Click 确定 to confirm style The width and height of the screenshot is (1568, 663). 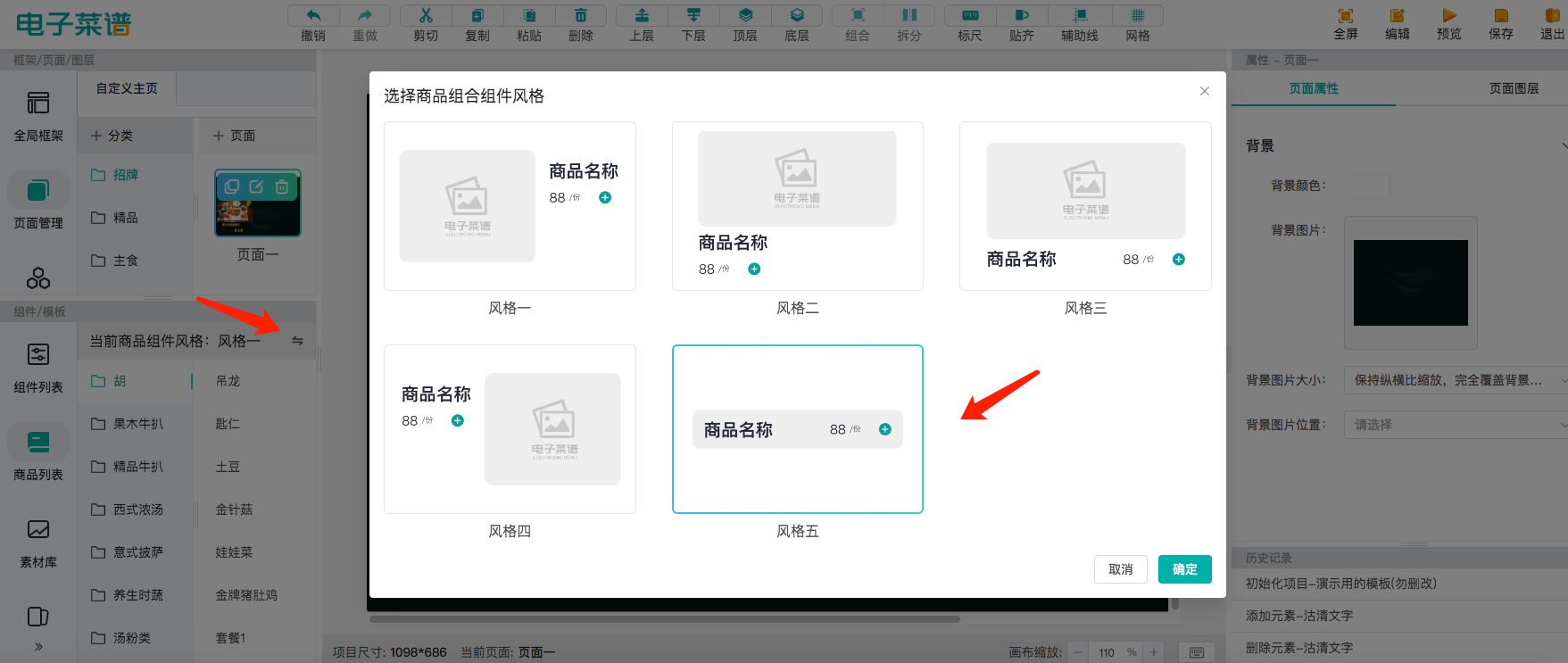(1185, 569)
